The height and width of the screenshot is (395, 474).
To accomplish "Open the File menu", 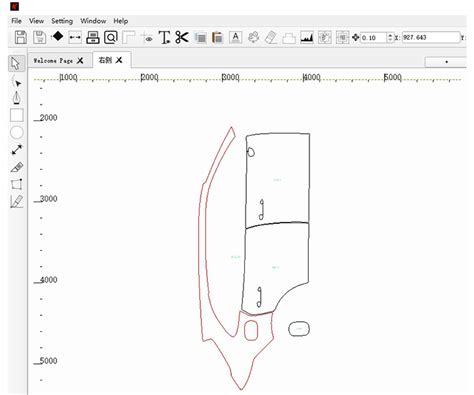I will click(x=16, y=21).
